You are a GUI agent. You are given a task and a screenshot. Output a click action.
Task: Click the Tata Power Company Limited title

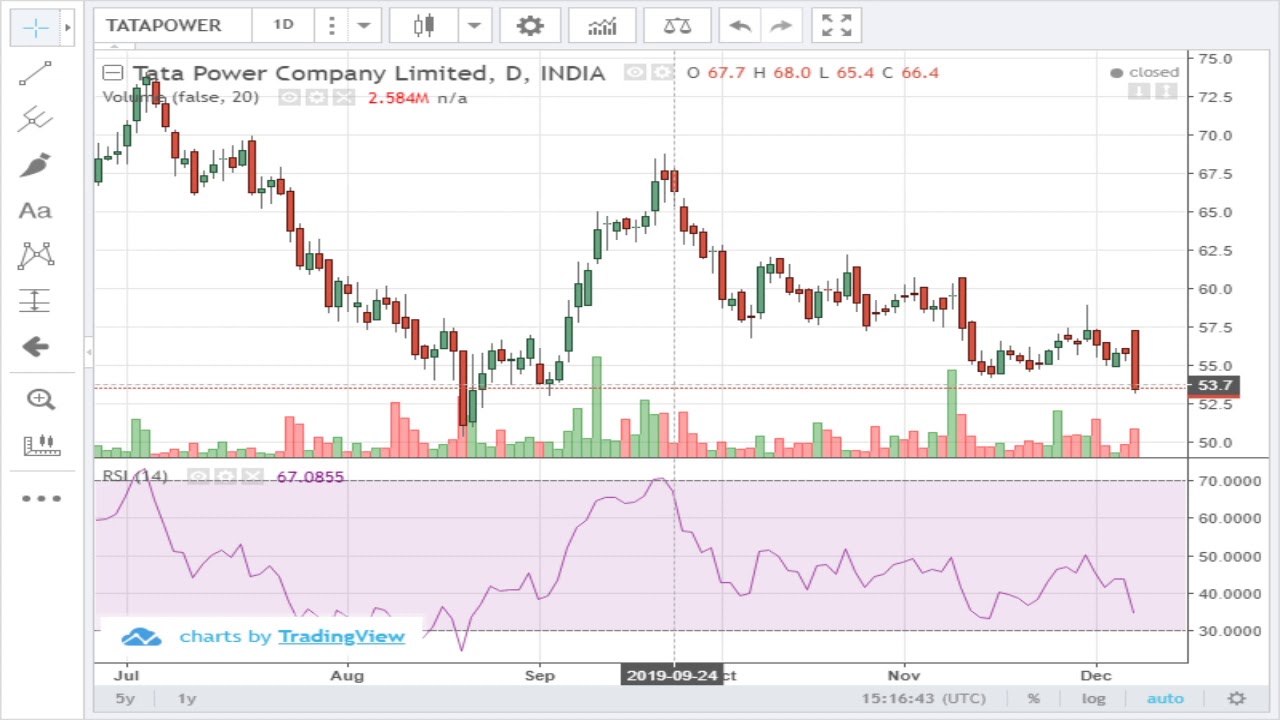(369, 73)
